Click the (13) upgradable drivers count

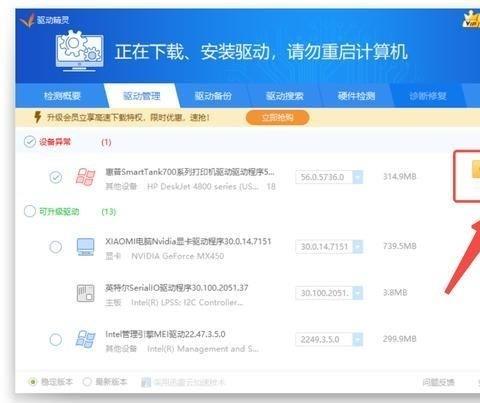pyautogui.click(x=109, y=212)
